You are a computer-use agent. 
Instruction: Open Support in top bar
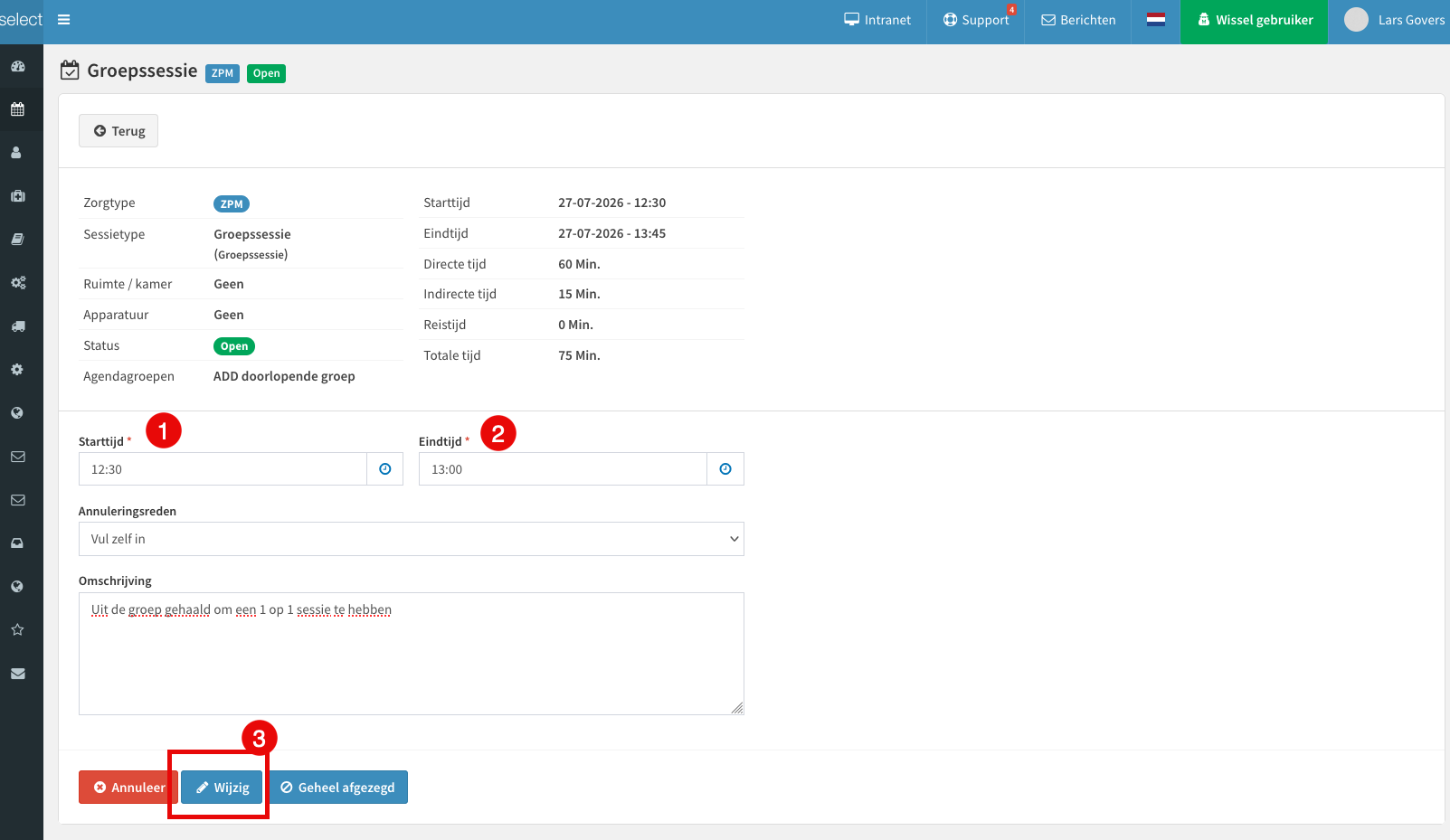pyautogui.click(x=976, y=20)
